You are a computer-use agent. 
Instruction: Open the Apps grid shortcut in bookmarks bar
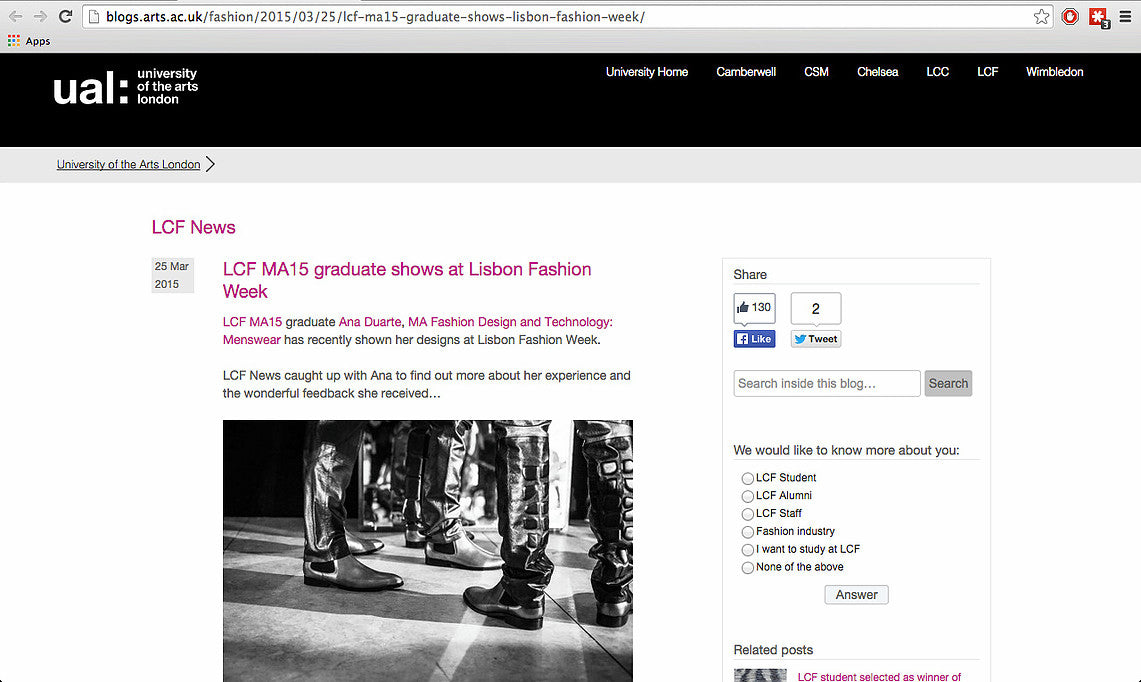point(29,41)
